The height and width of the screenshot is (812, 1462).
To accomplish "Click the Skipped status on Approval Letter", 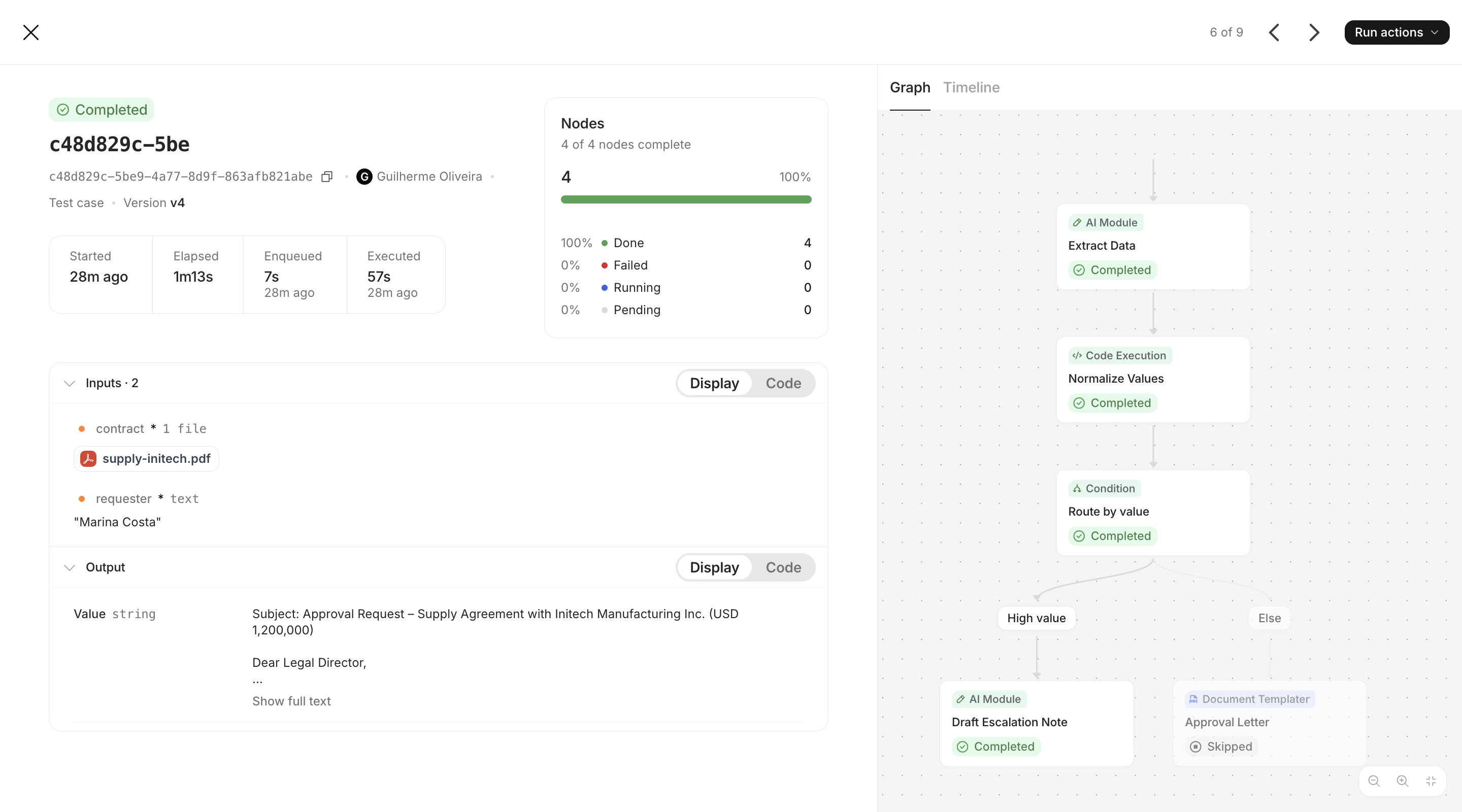I will point(1221,746).
